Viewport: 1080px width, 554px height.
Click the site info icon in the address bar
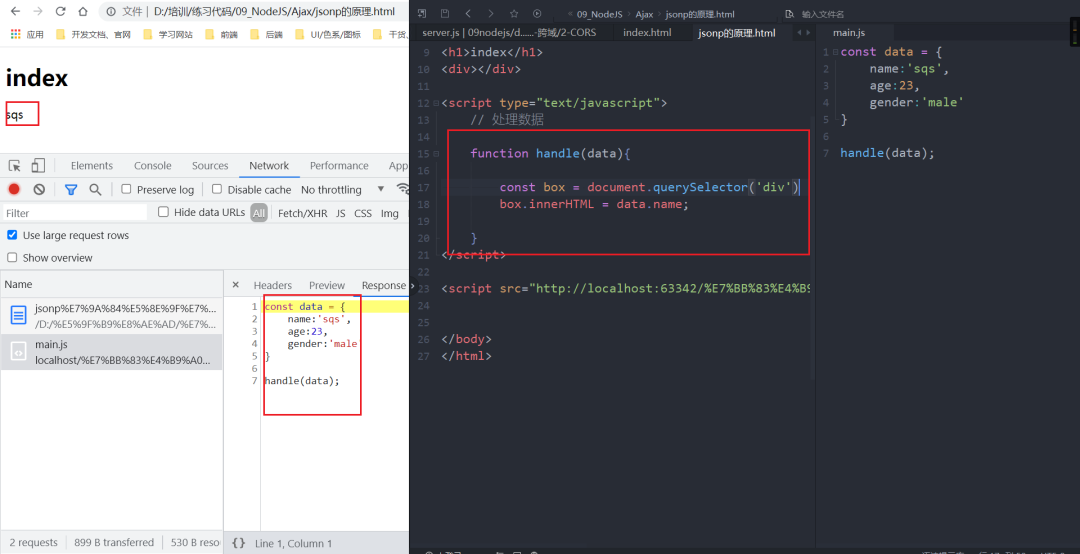111,12
